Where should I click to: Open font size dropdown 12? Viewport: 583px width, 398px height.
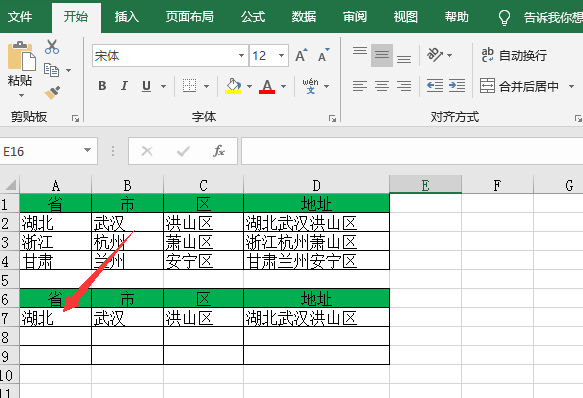click(x=281, y=56)
